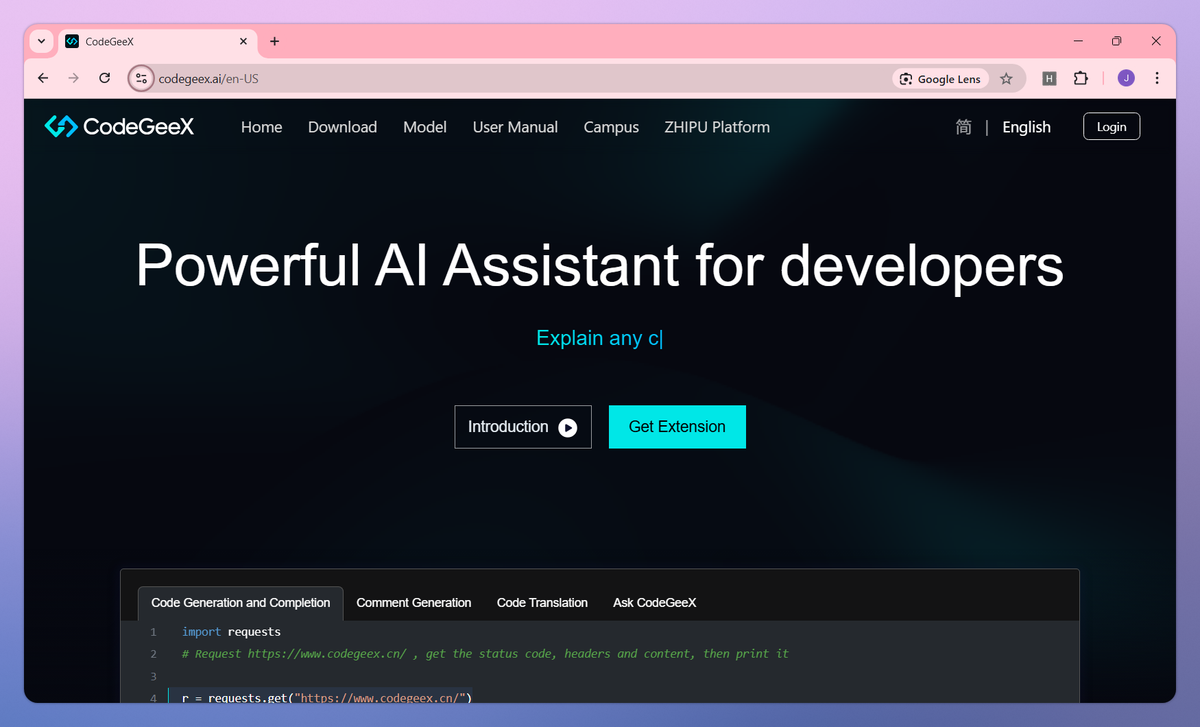
Task: Open the tab search dropdown arrow
Action: (x=41, y=41)
